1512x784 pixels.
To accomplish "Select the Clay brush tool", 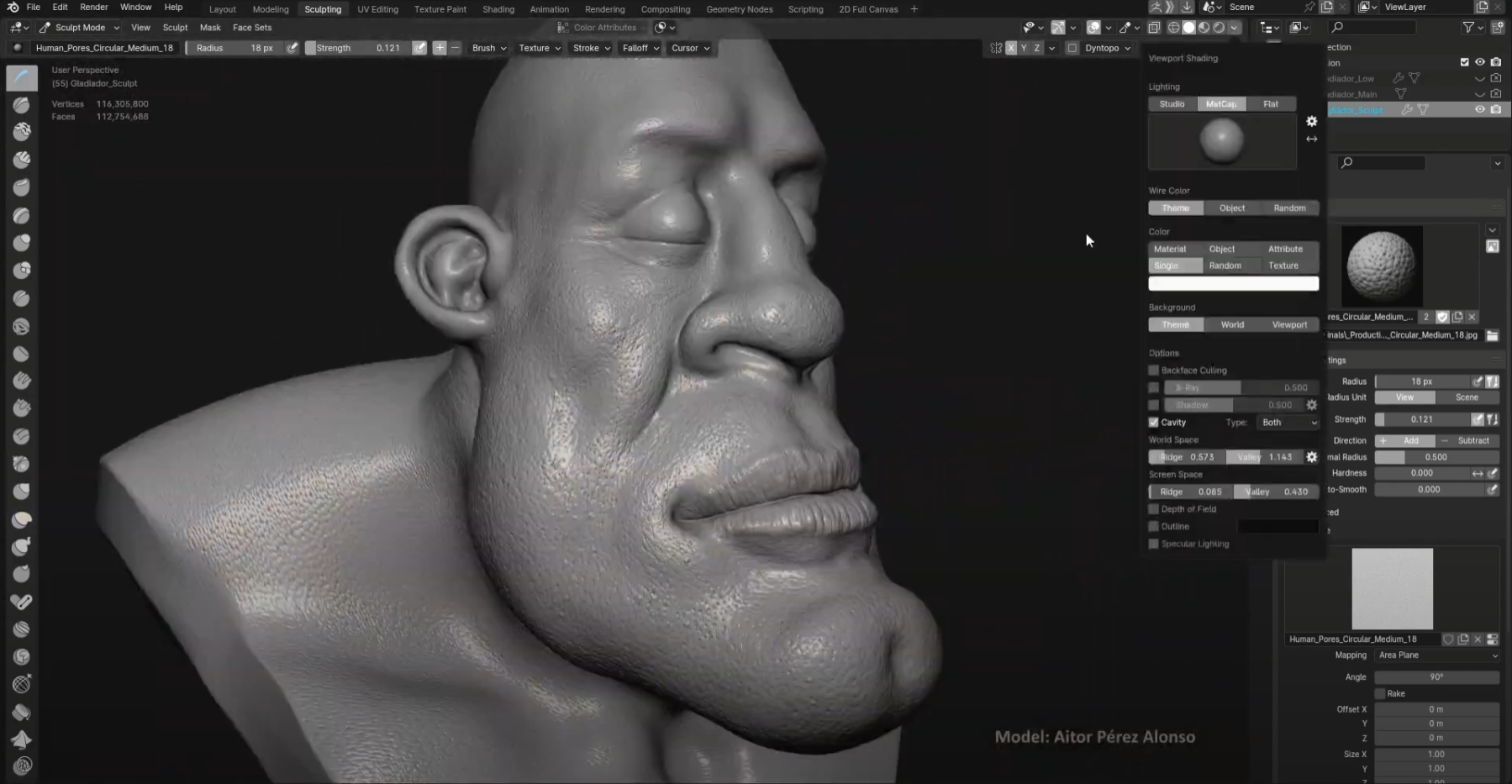I will [x=22, y=133].
